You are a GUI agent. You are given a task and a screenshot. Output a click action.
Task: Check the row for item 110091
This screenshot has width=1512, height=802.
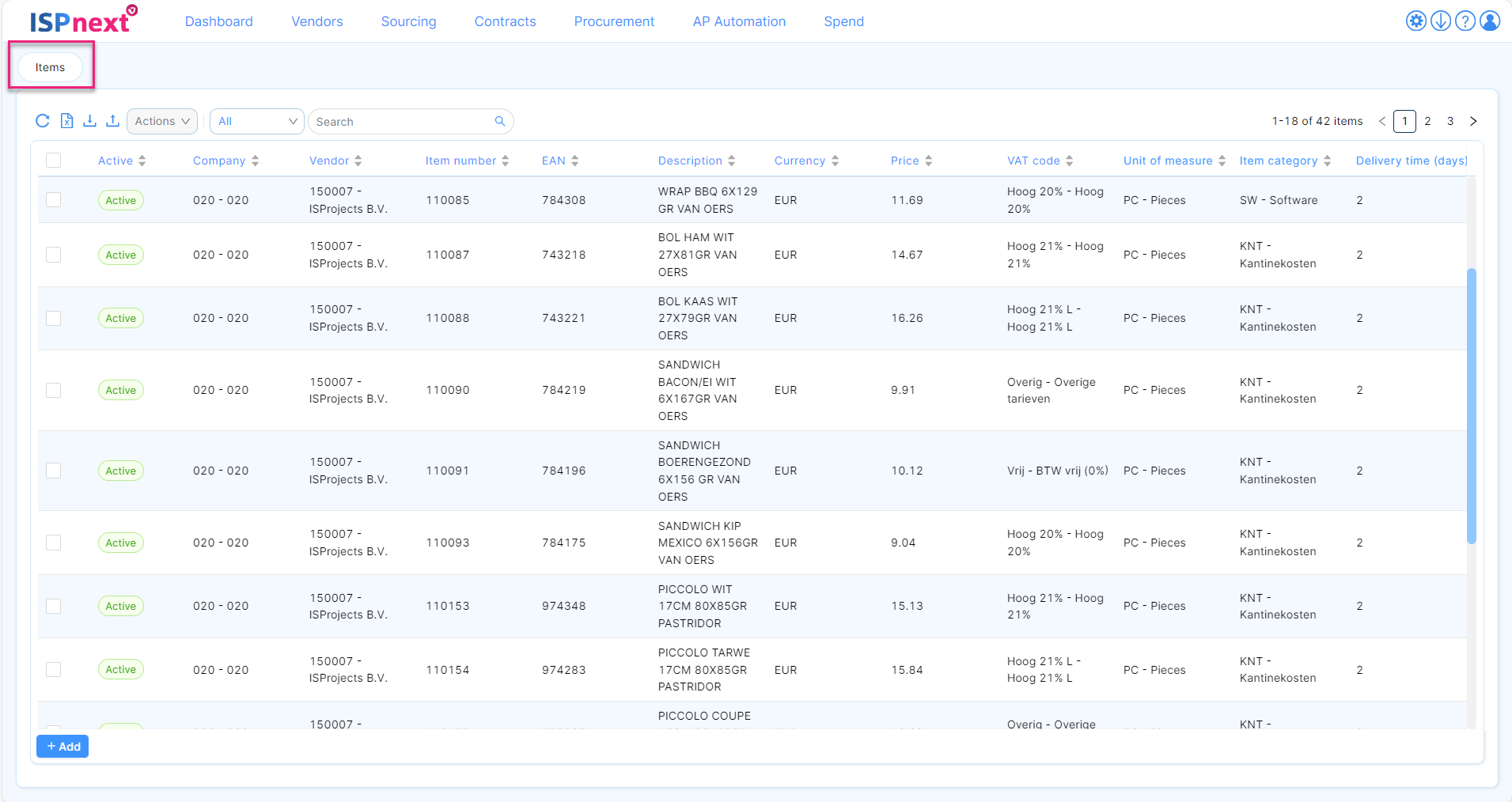(54, 471)
